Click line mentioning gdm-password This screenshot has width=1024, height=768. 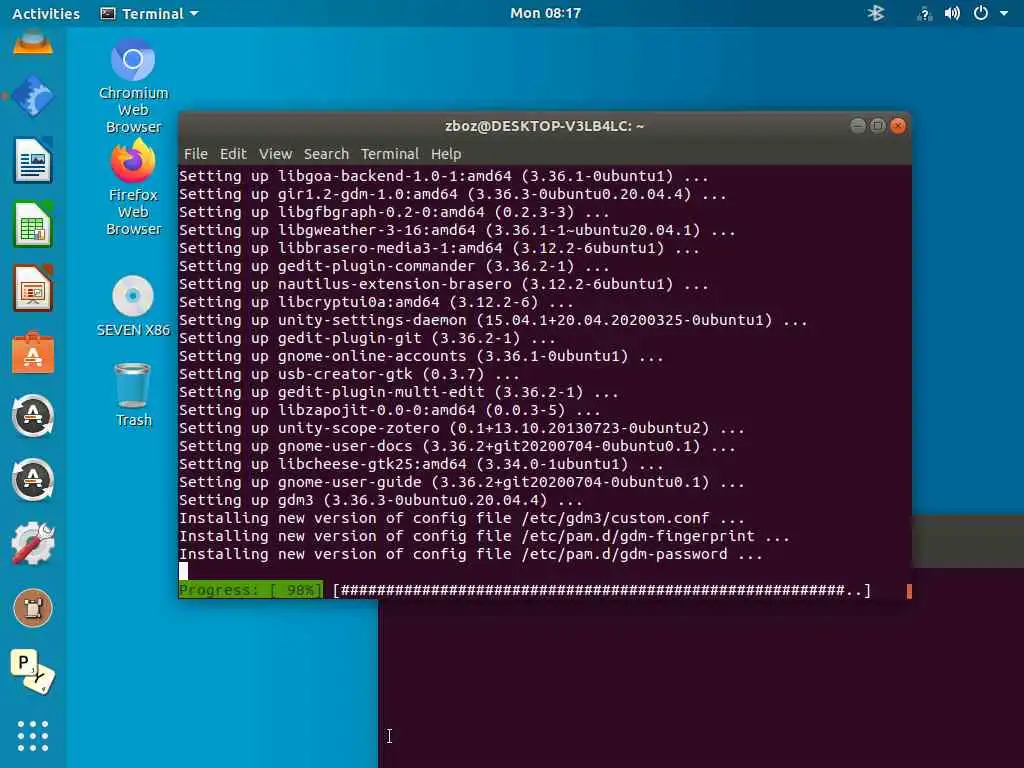click(471, 554)
